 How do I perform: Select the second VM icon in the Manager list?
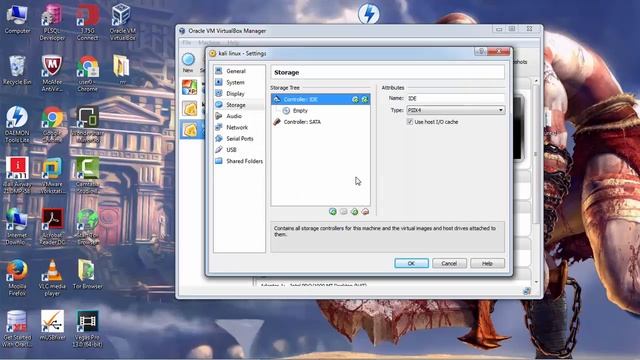point(190,109)
